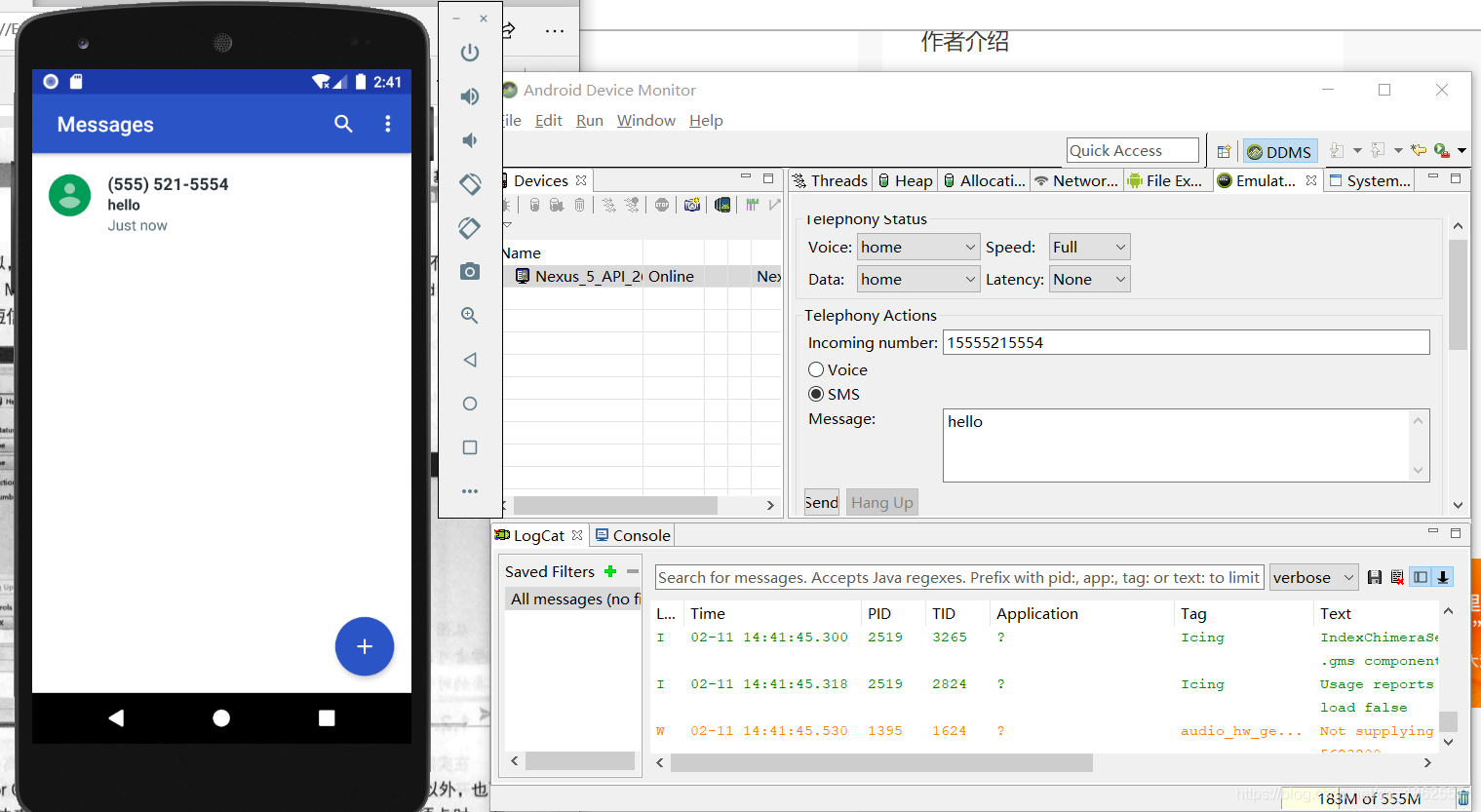Export selected log items to a text file
The image size is (1481, 812).
[1375, 577]
